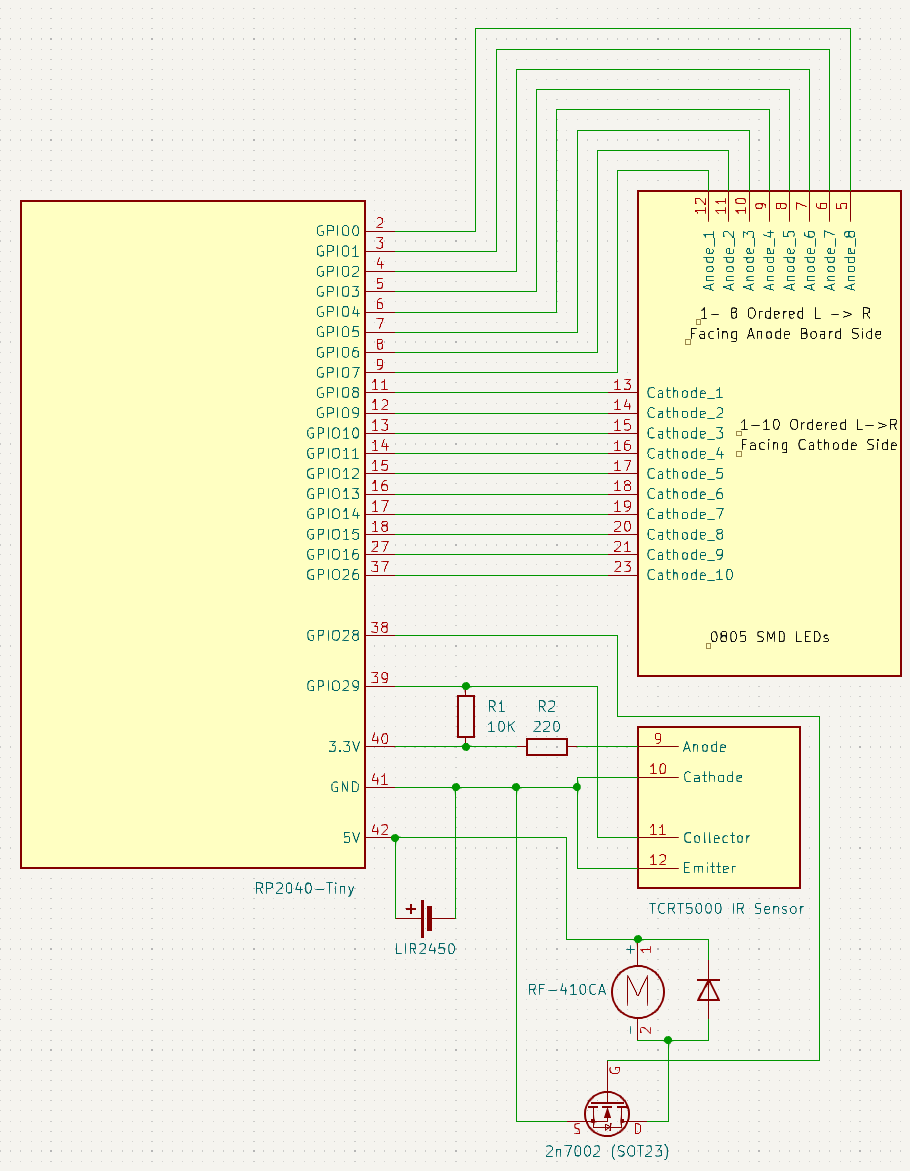Select the RP2040-Tiny component label
The height and width of the screenshot is (1171, 910).
coord(305,889)
